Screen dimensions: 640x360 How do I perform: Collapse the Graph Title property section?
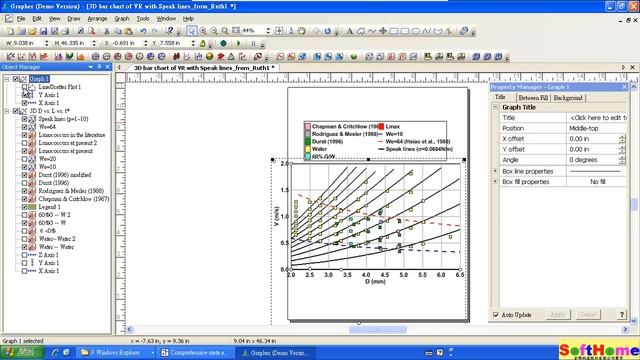tap(495, 107)
